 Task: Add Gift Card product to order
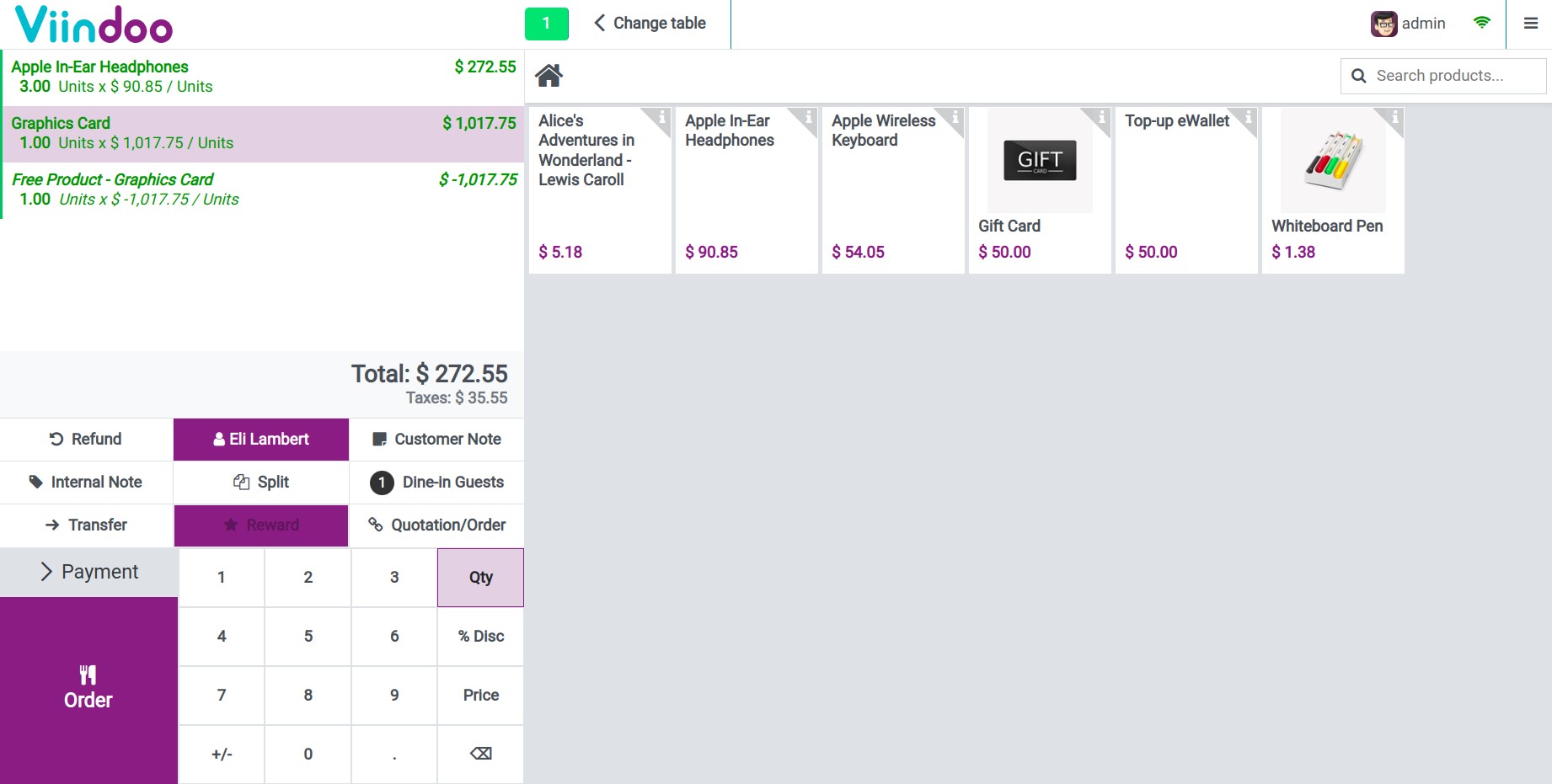1040,190
